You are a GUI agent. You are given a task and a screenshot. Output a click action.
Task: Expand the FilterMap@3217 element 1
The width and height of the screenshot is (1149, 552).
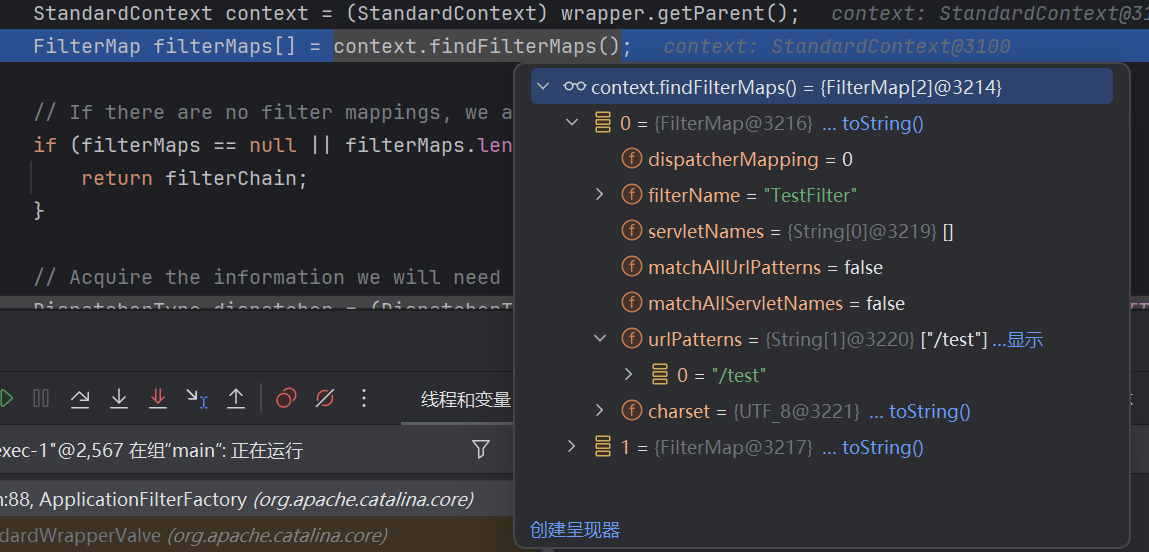click(572, 447)
